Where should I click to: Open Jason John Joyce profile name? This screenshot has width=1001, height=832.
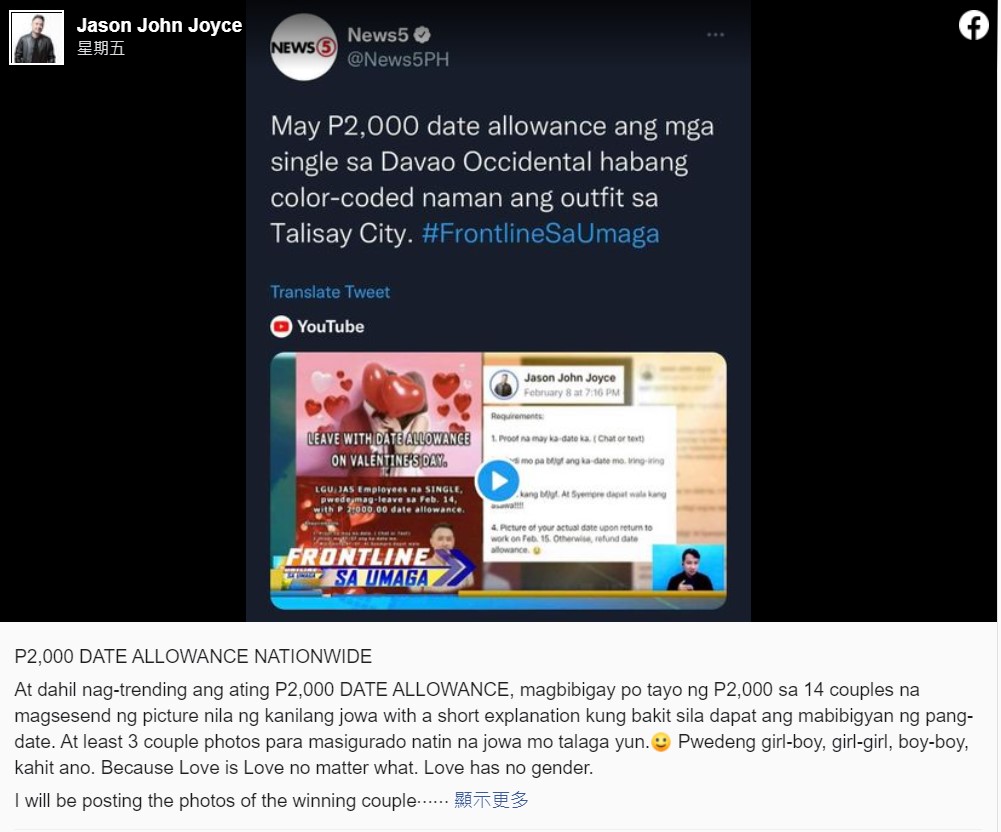coord(160,26)
